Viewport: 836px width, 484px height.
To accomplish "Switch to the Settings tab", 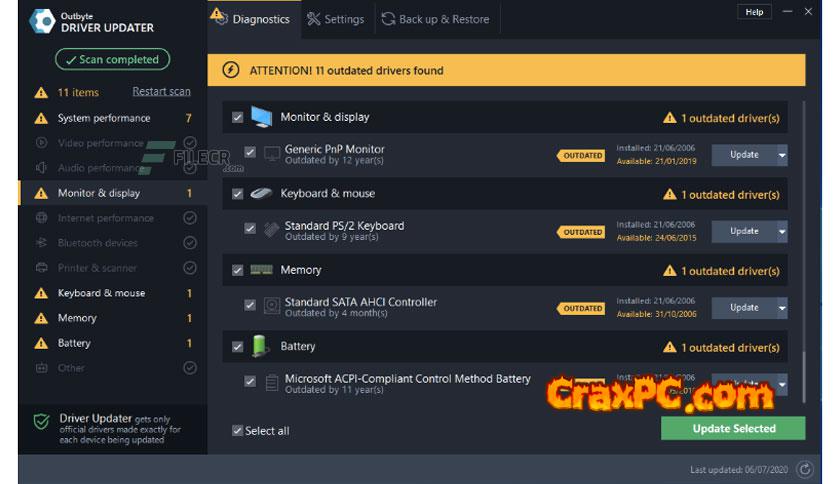I will point(338,19).
